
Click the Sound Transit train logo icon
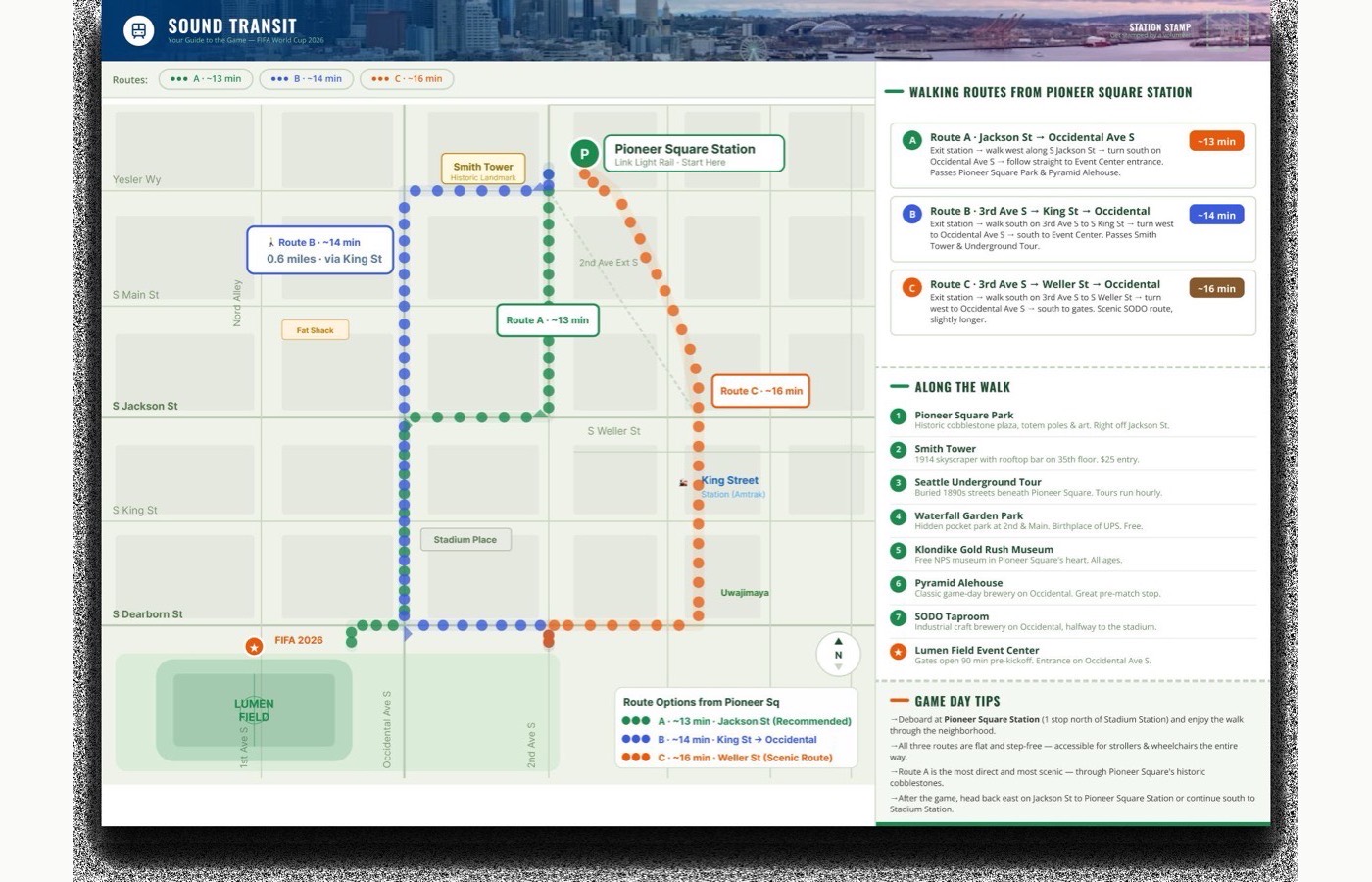click(139, 30)
